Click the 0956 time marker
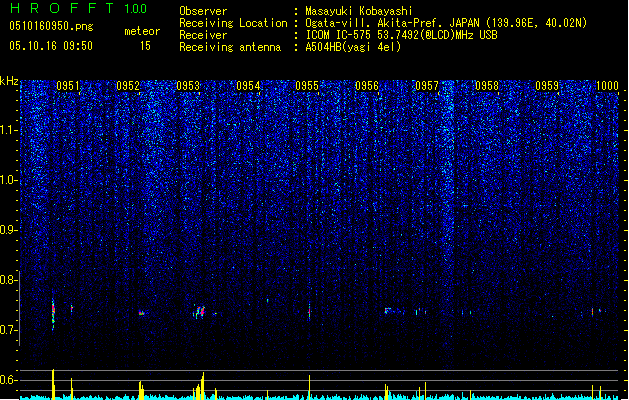The width and height of the screenshot is (629, 400). point(367,86)
